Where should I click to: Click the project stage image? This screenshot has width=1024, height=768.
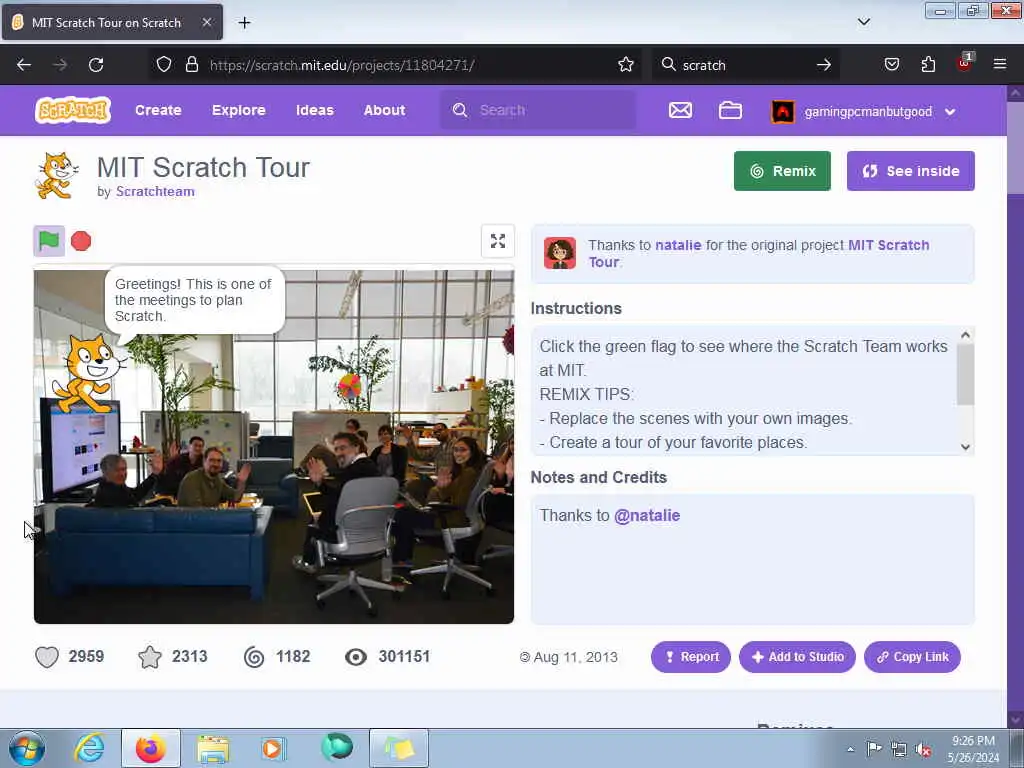pos(274,444)
